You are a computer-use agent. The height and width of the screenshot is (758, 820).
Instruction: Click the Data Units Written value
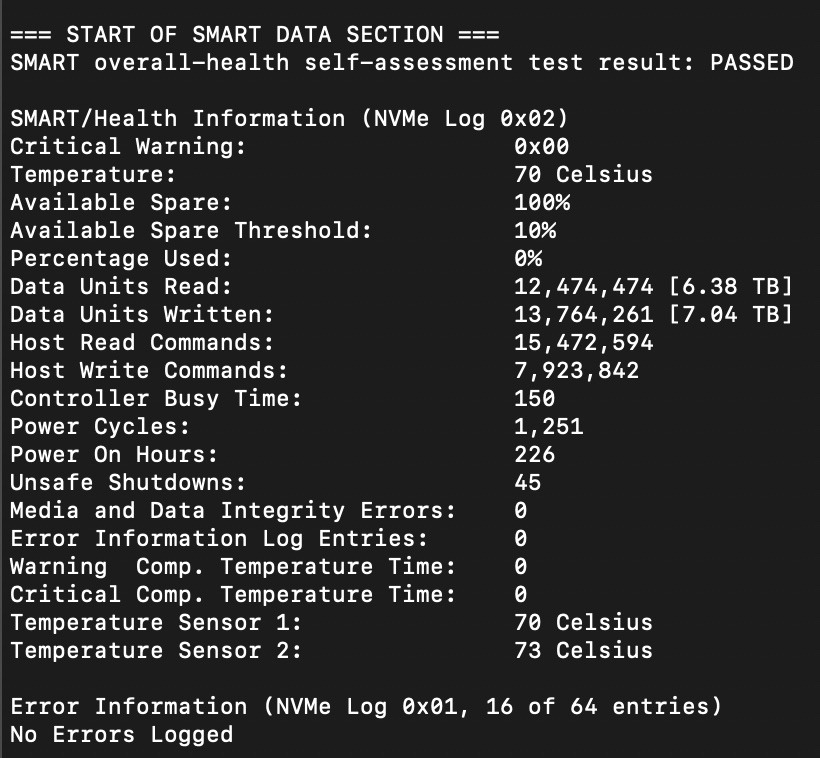[652, 315]
